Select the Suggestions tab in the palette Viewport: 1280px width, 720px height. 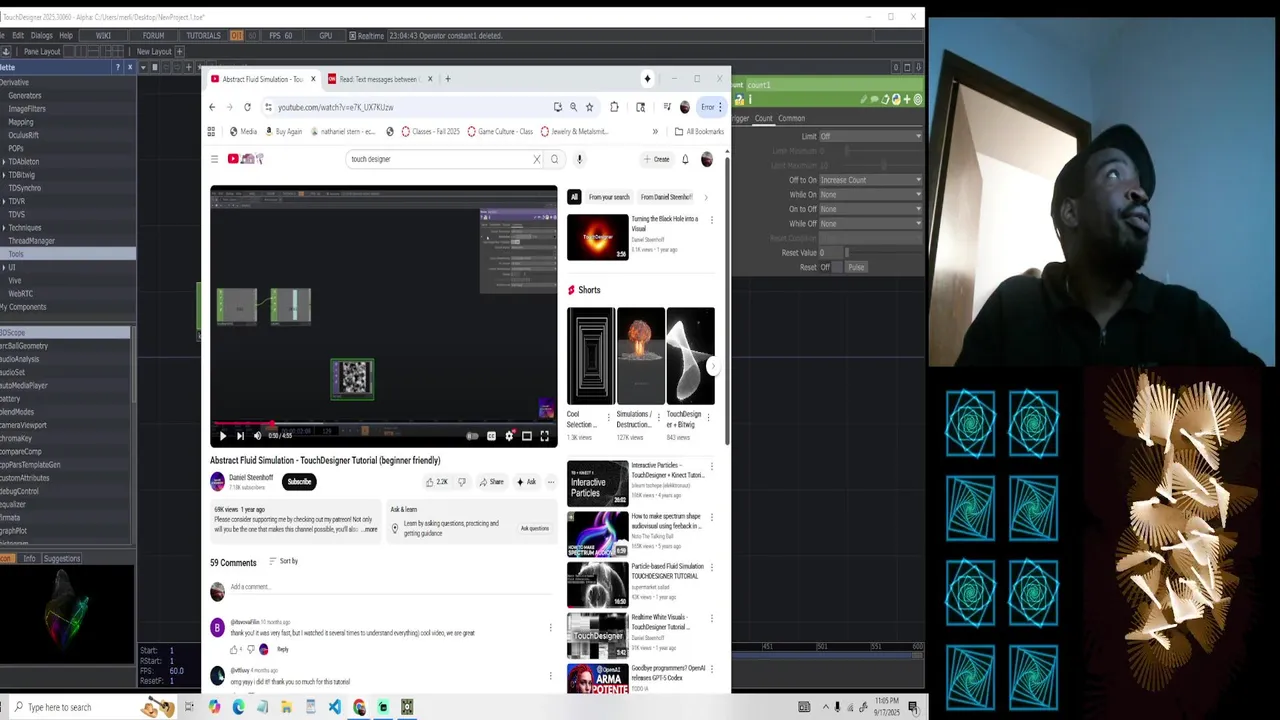point(62,559)
